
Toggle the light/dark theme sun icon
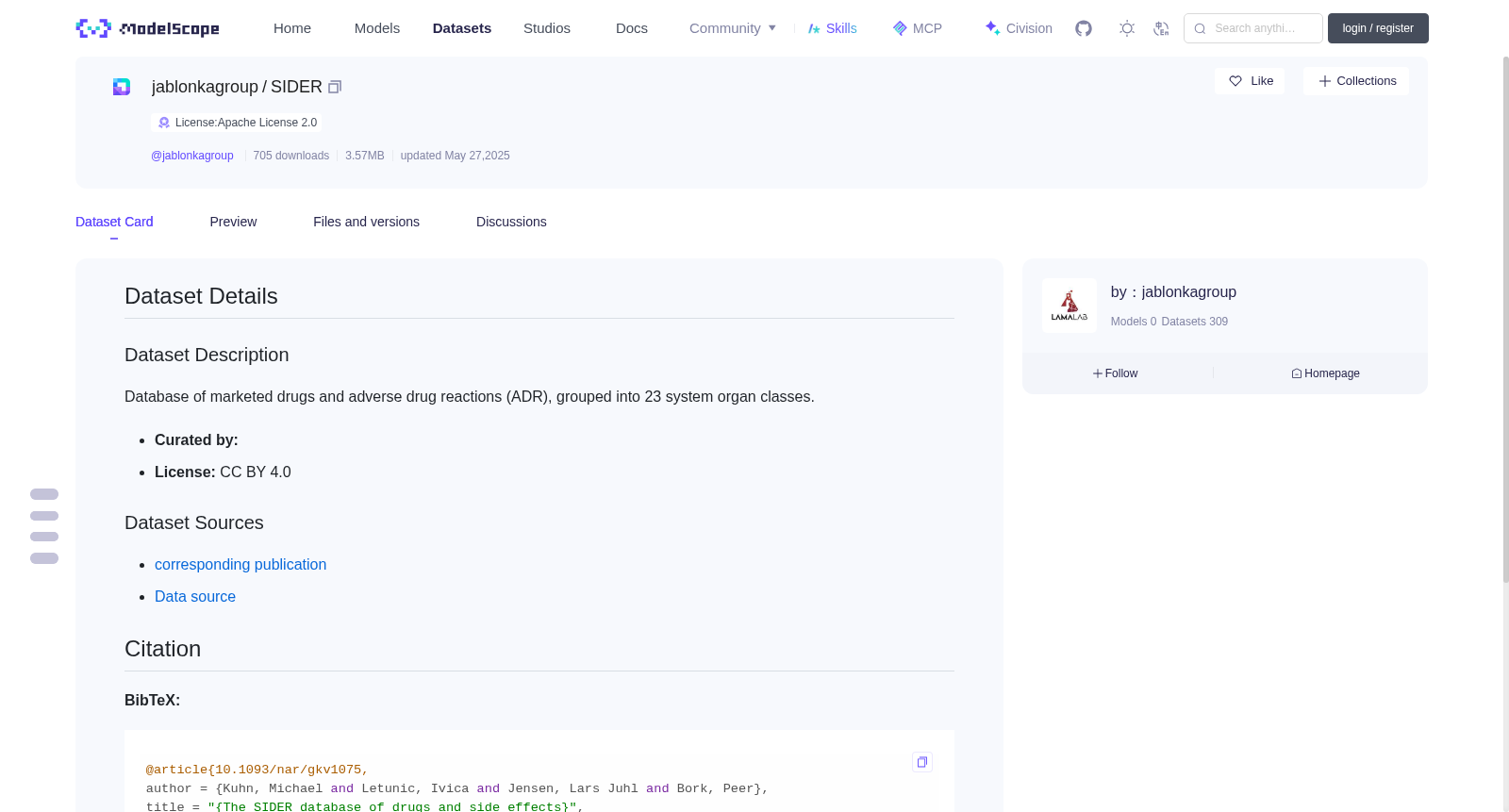point(1127,28)
